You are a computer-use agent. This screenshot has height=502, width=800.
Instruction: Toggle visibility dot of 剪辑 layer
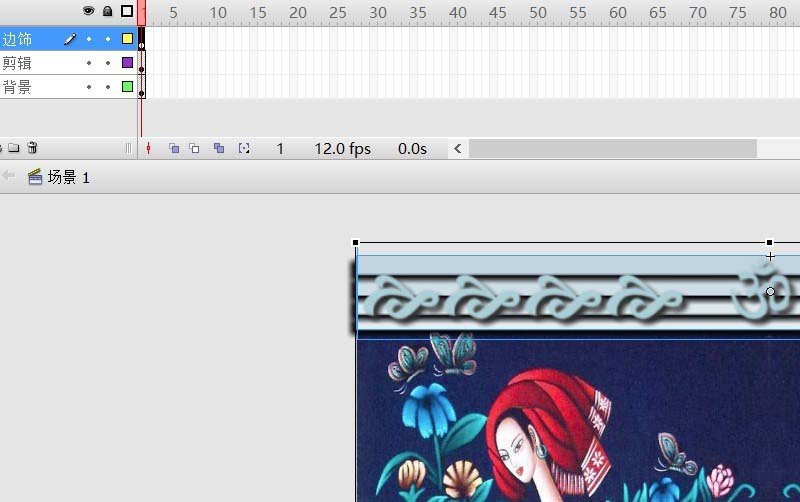(89, 63)
